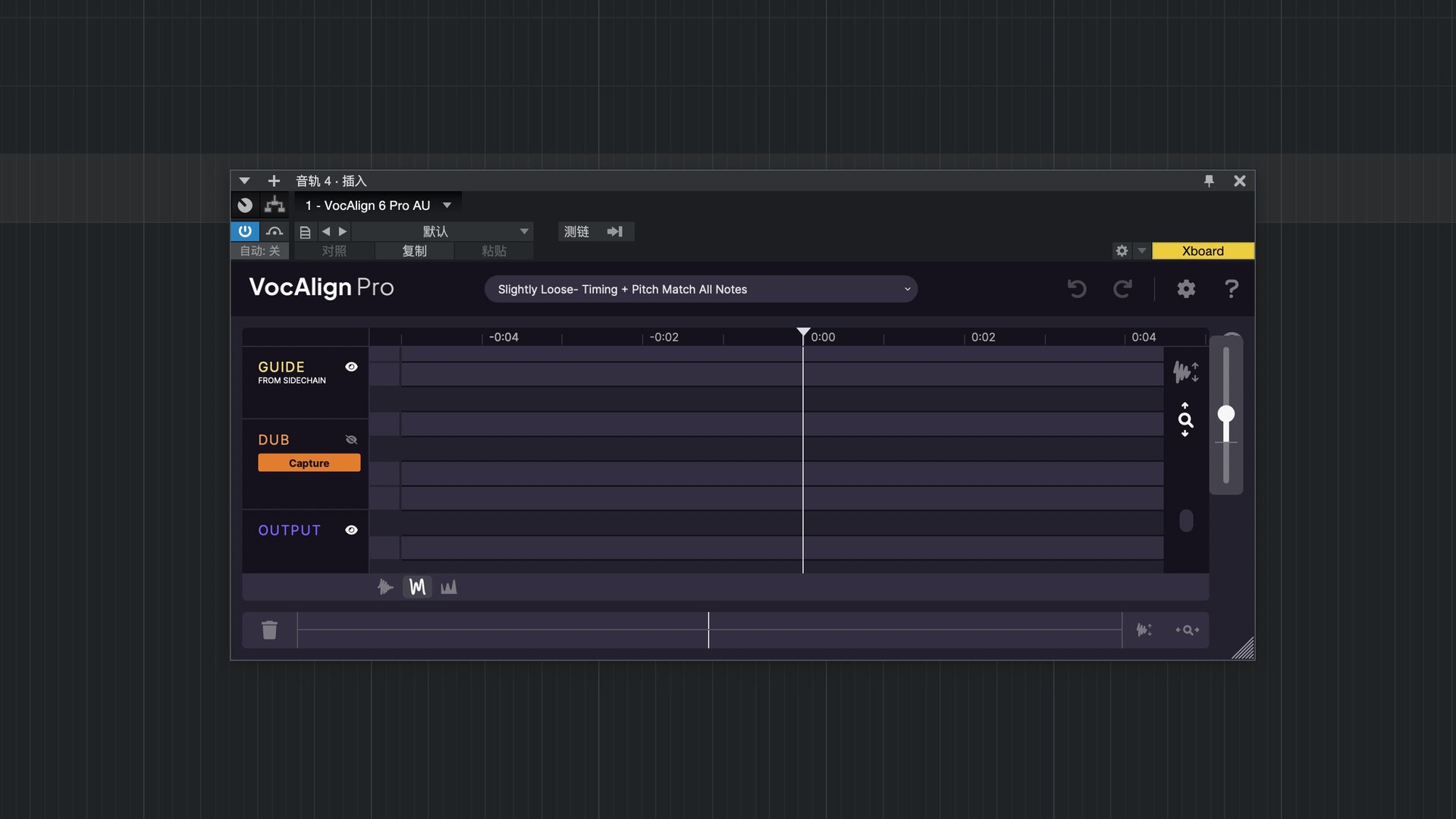
Task: Toggle the OUTPUT track eye visibility
Action: click(x=351, y=530)
